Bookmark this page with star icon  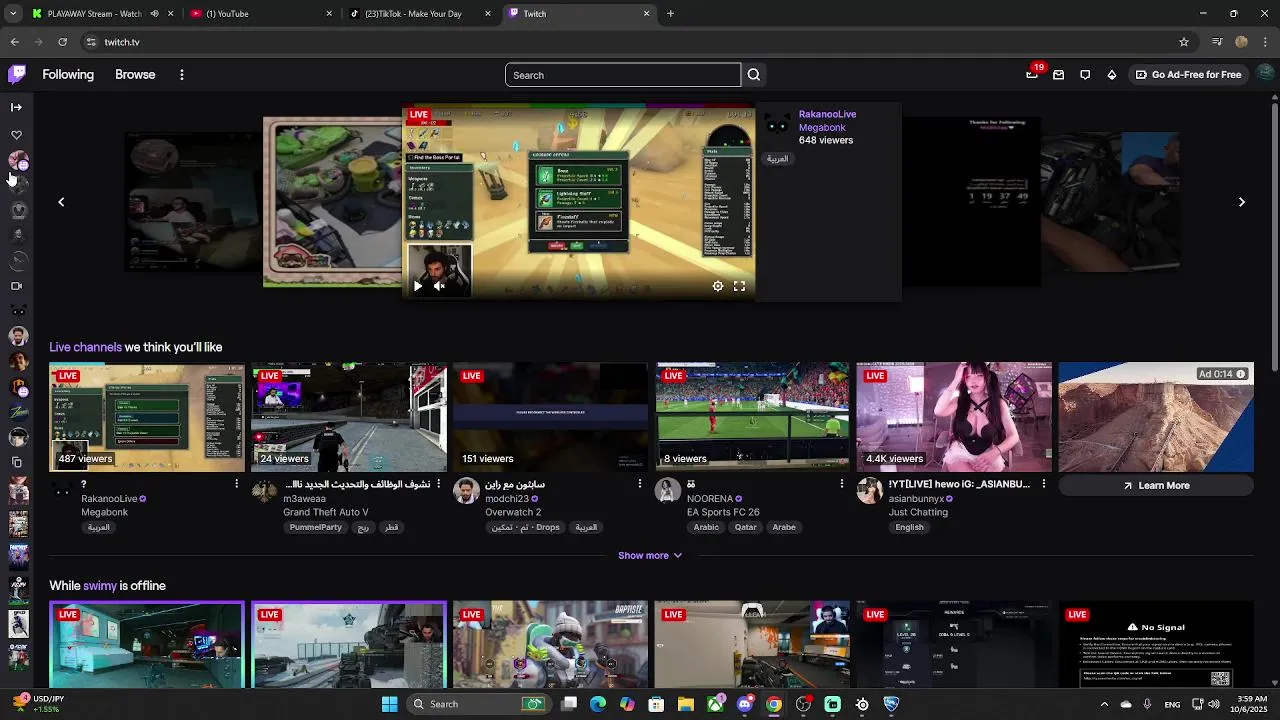[1184, 42]
